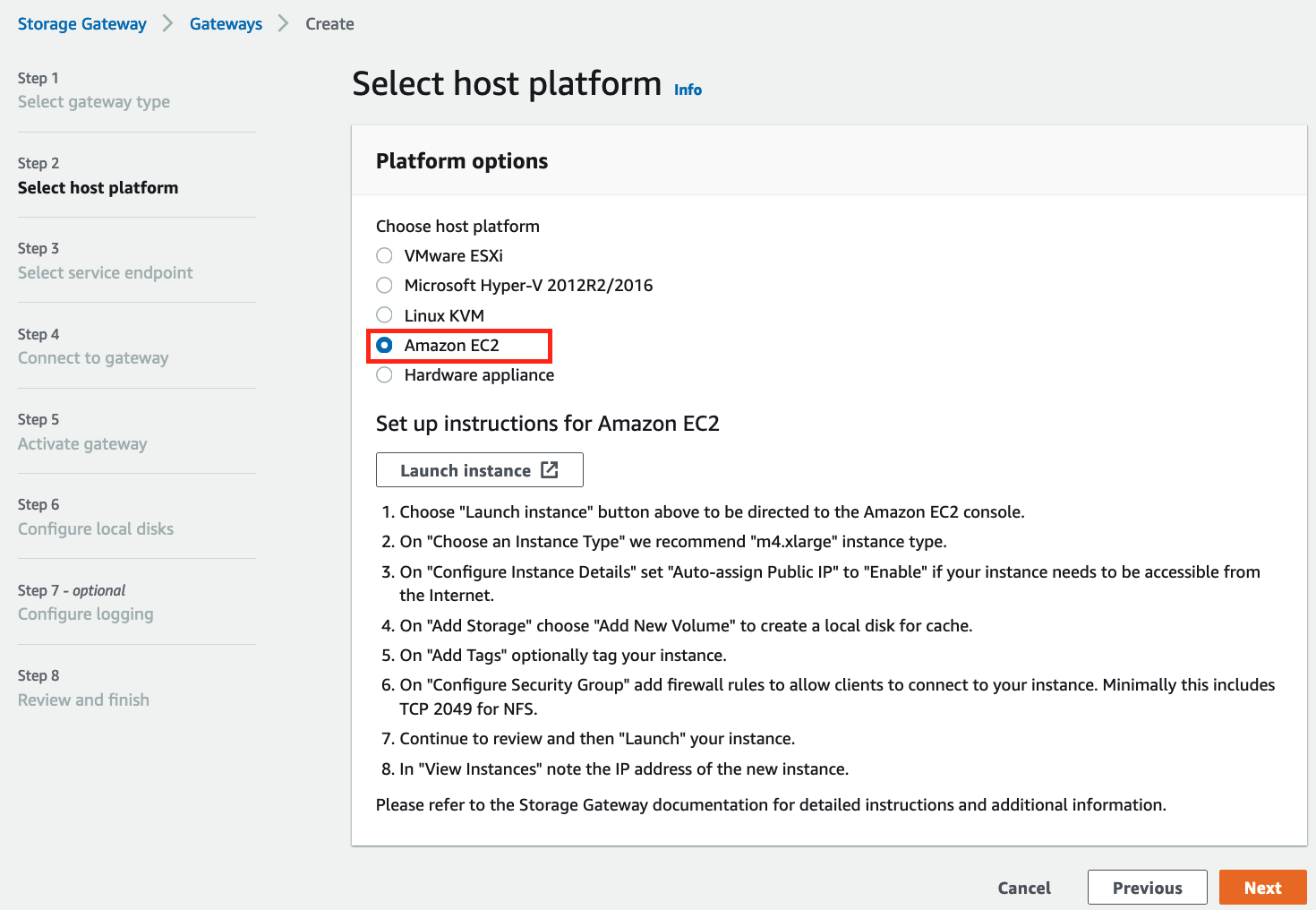Click the Create breadcrumb text
This screenshot has height=910, width=1316.
pyautogui.click(x=329, y=24)
